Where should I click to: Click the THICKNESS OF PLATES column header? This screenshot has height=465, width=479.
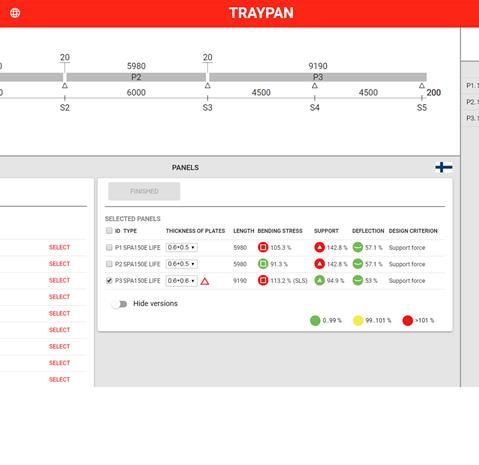point(195,231)
